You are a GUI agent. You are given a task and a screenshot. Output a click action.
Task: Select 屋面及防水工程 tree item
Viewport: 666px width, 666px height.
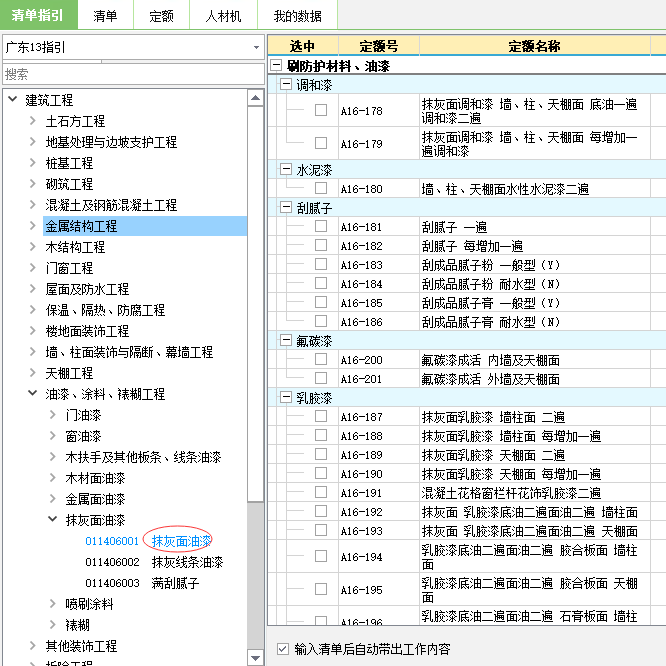pyautogui.click(x=87, y=289)
